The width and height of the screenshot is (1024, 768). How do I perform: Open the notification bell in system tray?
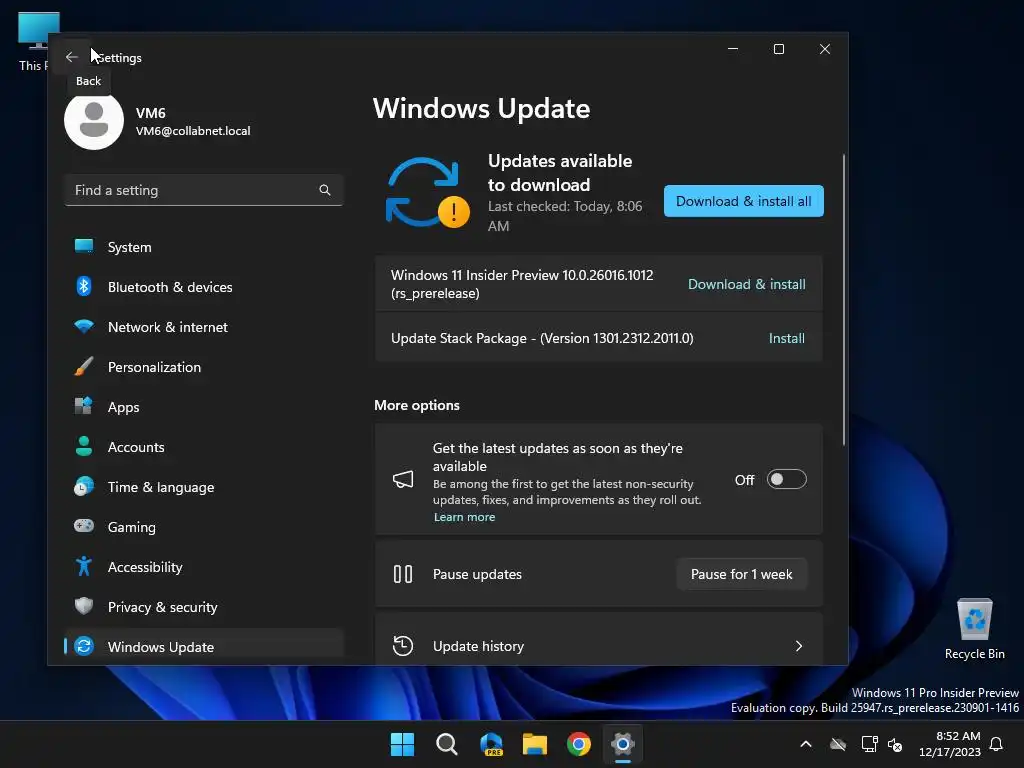[x=997, y=744]
